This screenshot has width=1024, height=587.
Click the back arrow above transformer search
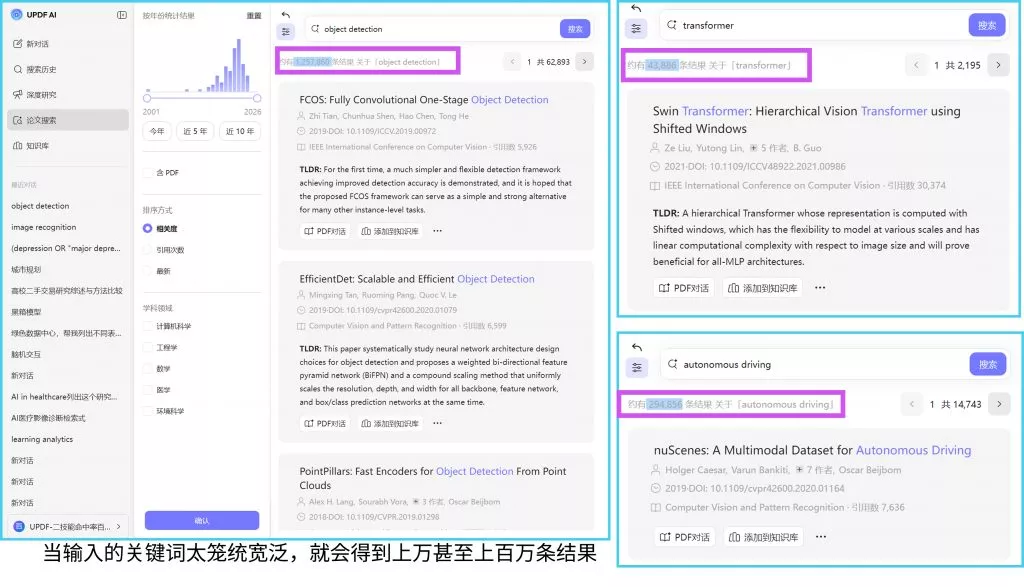point(636,8)
